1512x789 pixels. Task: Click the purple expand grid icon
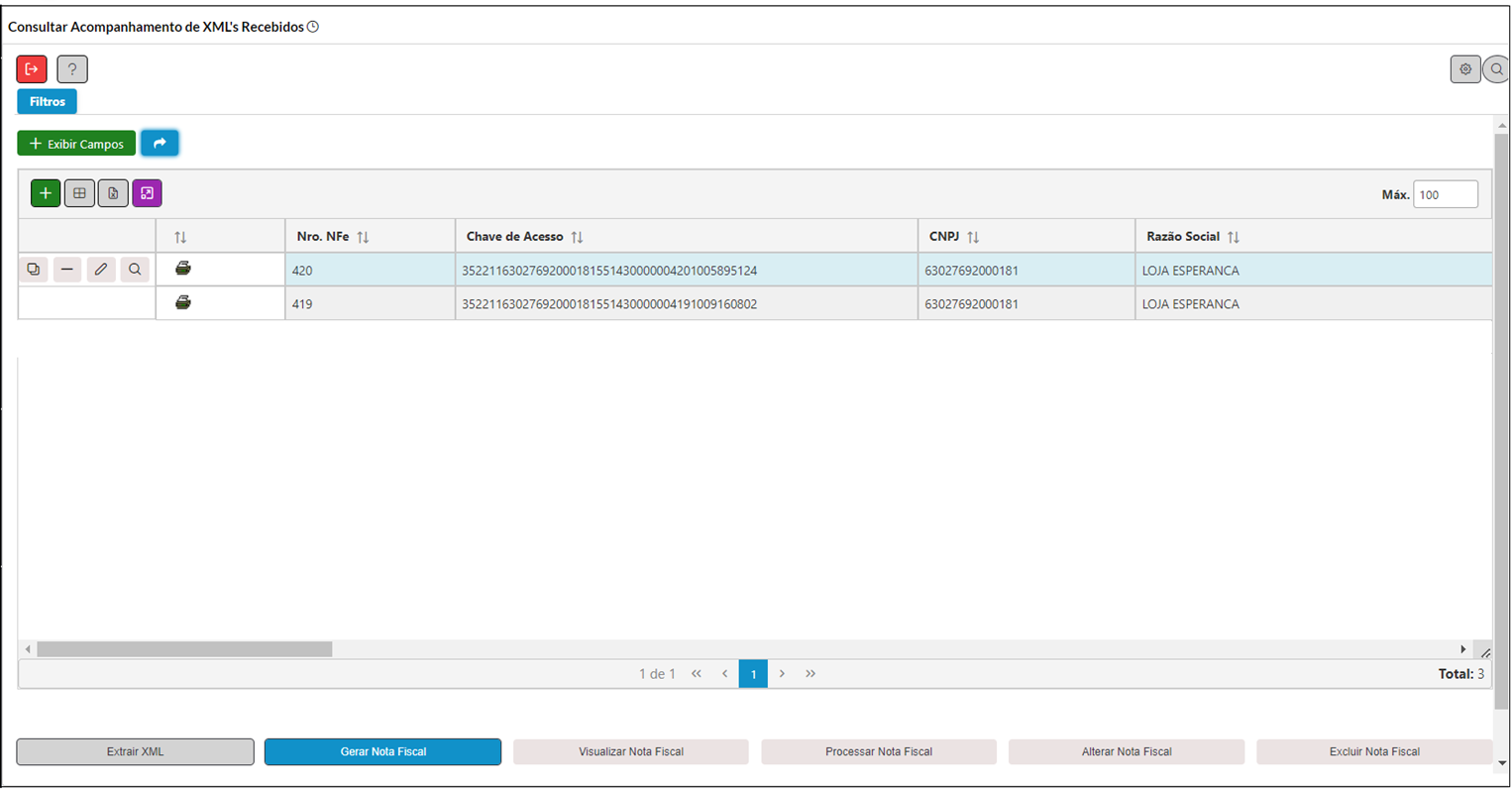[x=147, y=193]
